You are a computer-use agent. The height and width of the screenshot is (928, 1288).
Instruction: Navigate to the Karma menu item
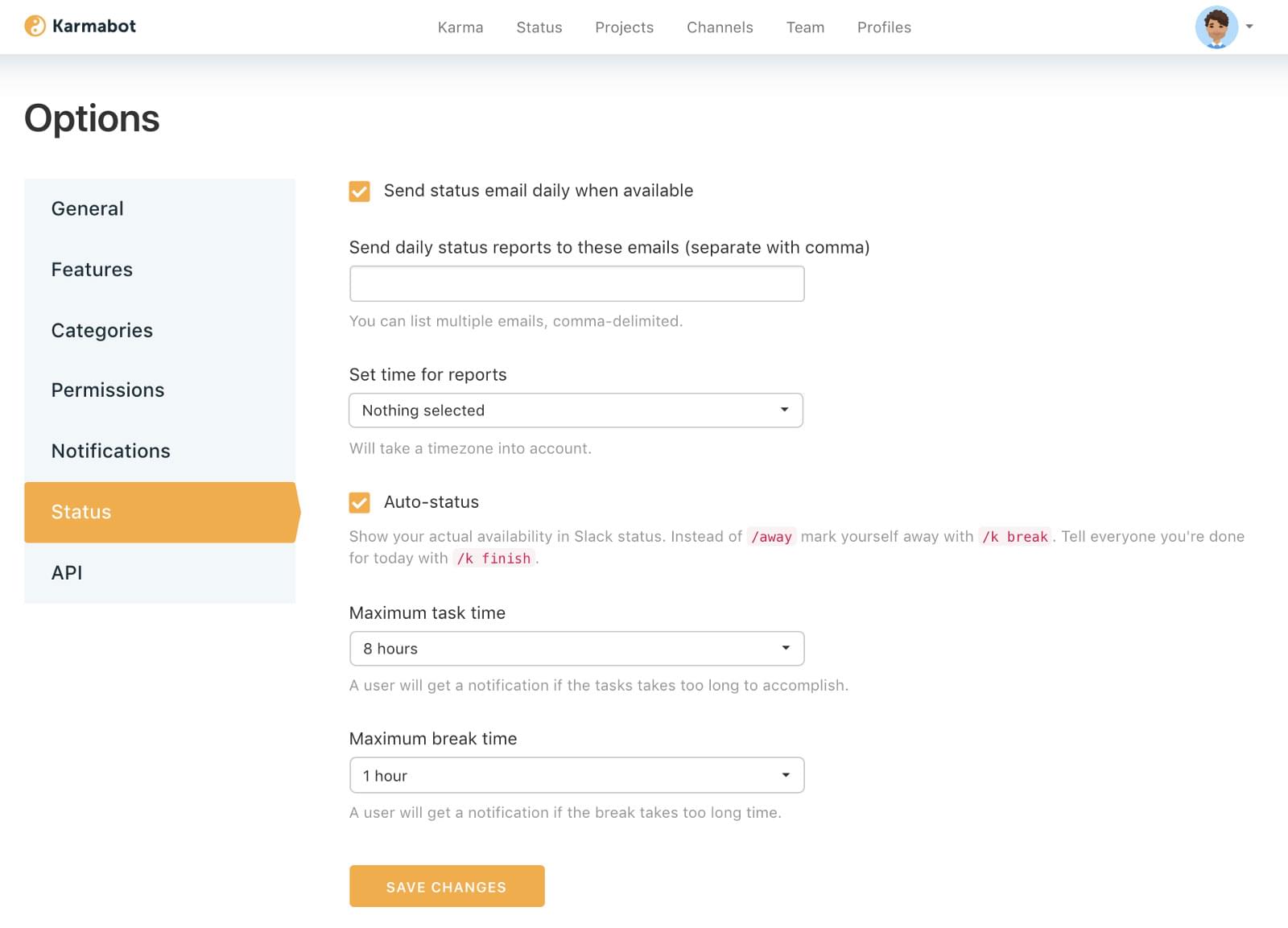pos(460,27)
